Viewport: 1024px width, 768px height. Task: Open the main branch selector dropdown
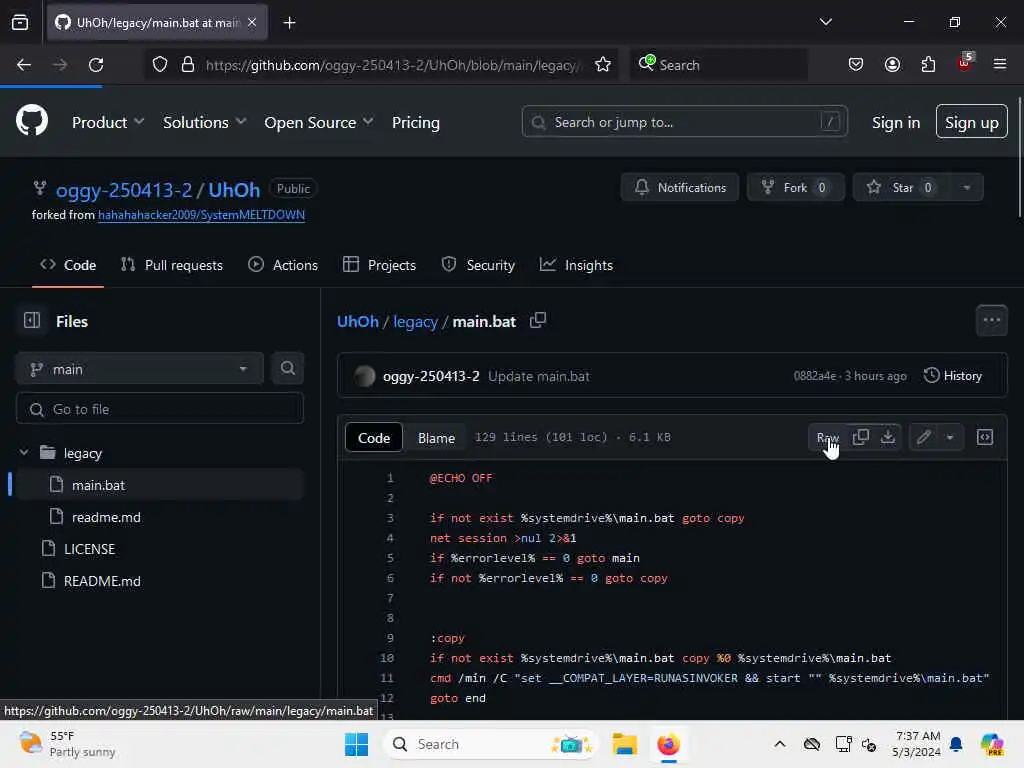pyautogui.click(x=140, y=369)
